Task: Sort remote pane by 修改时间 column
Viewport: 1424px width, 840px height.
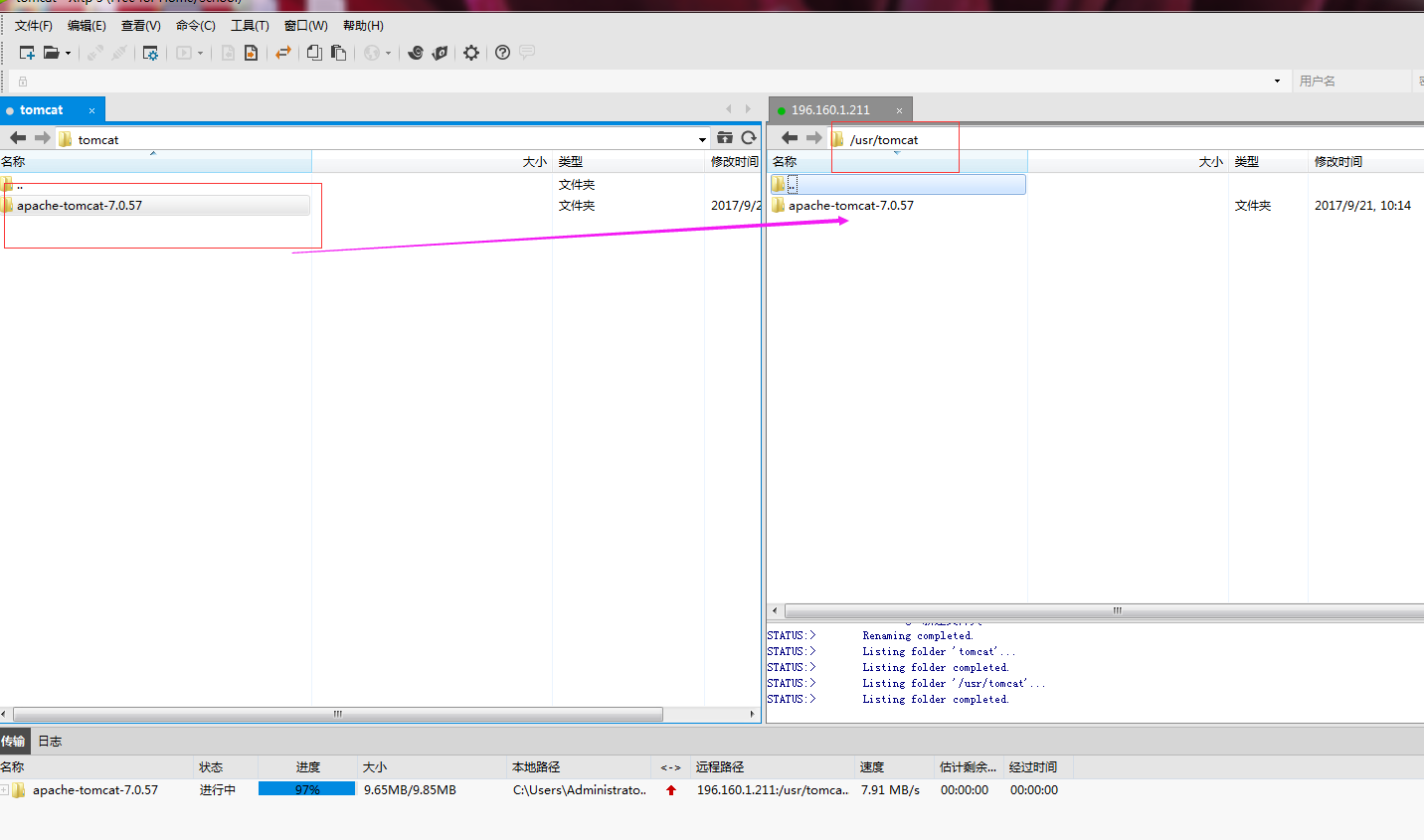Action: [x=1365, y=162]
